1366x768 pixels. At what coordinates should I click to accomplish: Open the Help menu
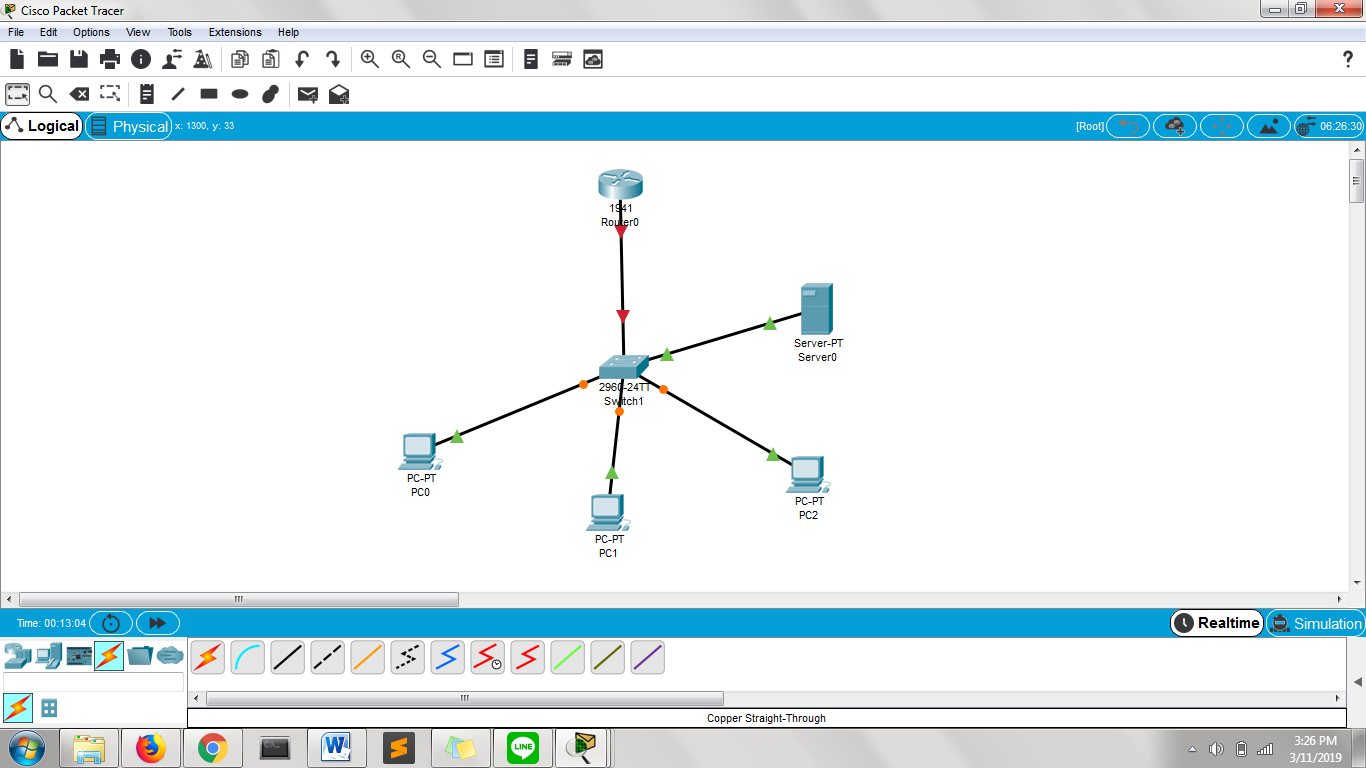pos(288,32)
